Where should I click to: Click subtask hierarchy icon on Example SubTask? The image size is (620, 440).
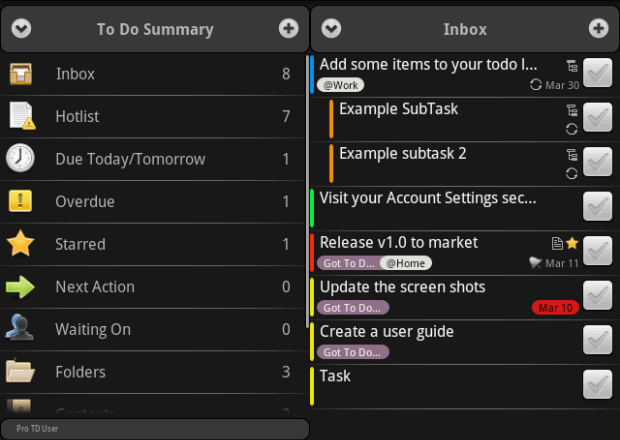(572, 110)
